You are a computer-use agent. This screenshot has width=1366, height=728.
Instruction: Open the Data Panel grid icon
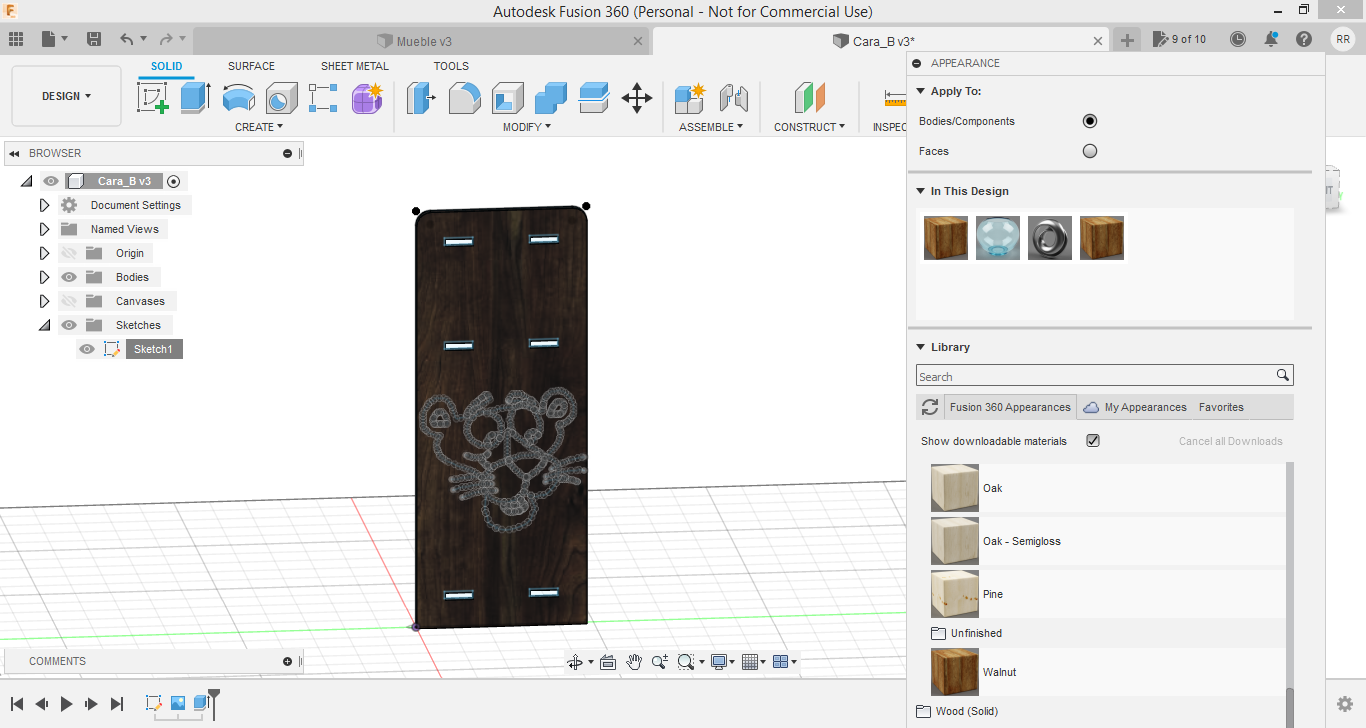point(16,39)
